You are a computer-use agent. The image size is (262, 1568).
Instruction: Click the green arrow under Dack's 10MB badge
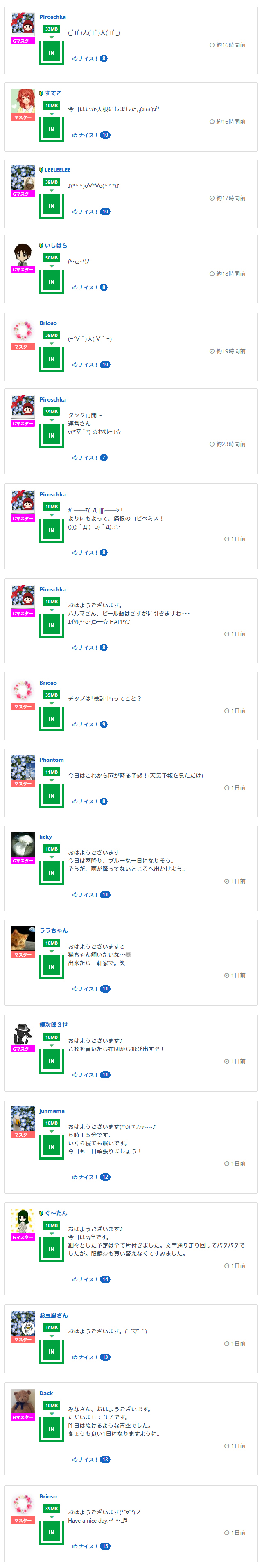[x=51, y=1414]
